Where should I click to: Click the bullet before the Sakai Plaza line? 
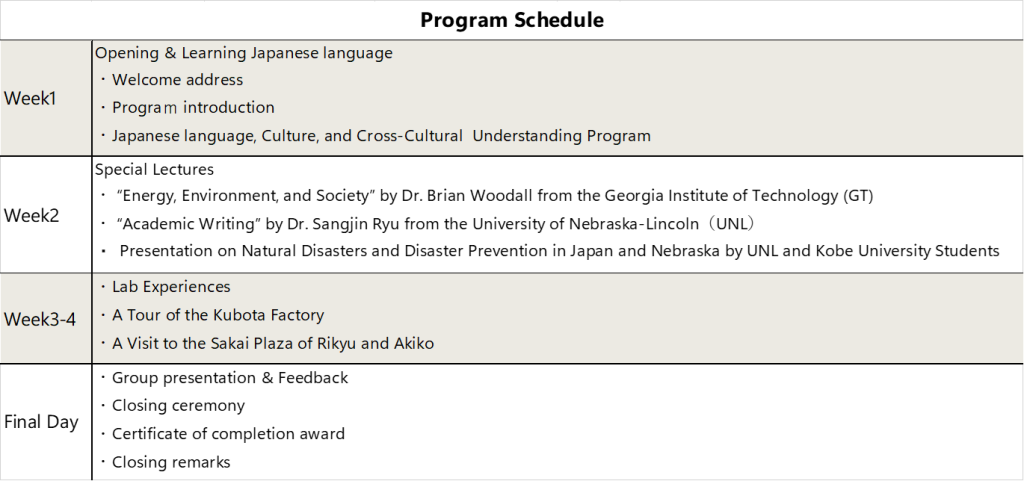pyautogui.click(x=102, y=344)
